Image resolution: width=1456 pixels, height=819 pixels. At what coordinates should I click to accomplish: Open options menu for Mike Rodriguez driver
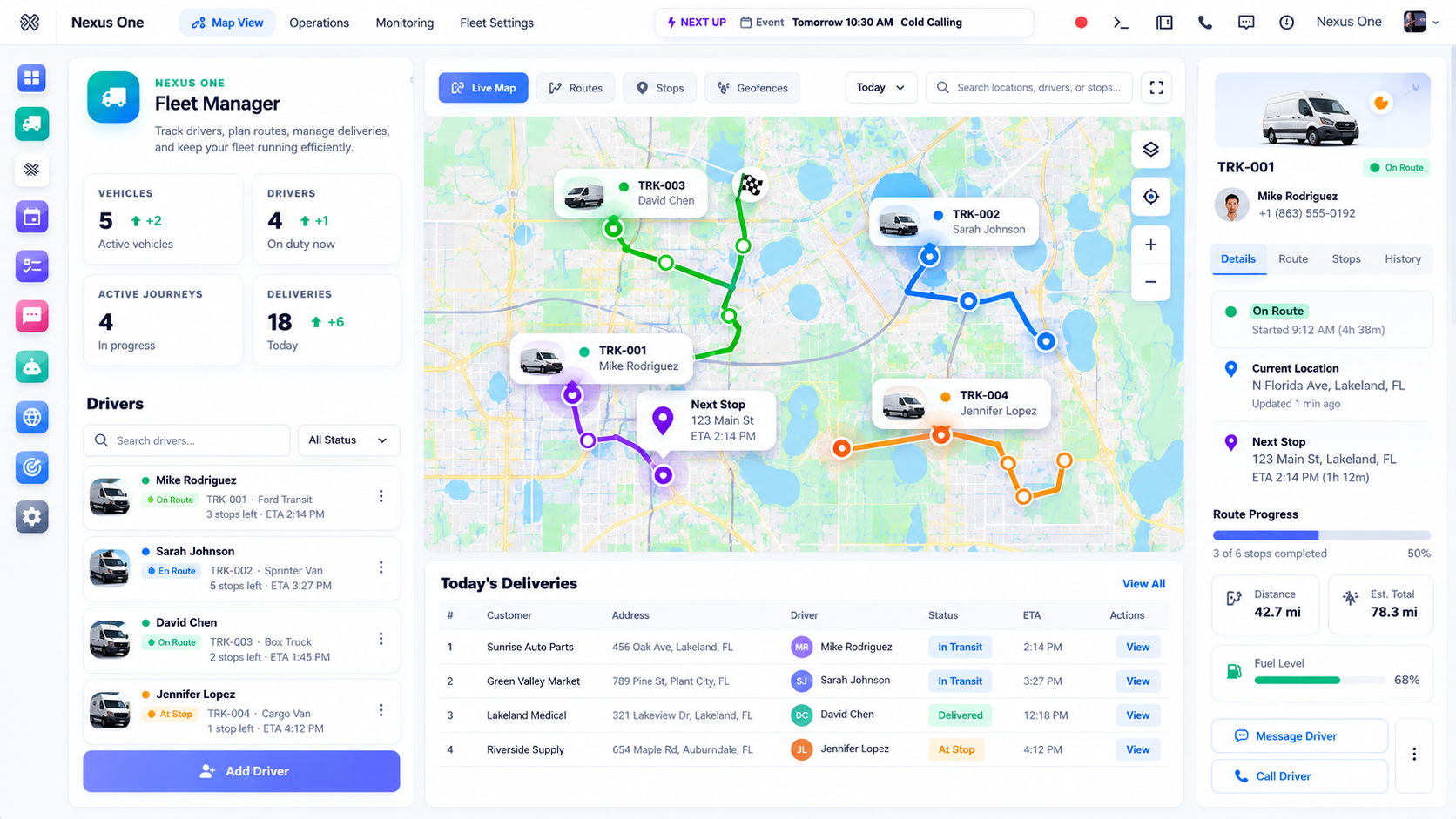[381, 496]
